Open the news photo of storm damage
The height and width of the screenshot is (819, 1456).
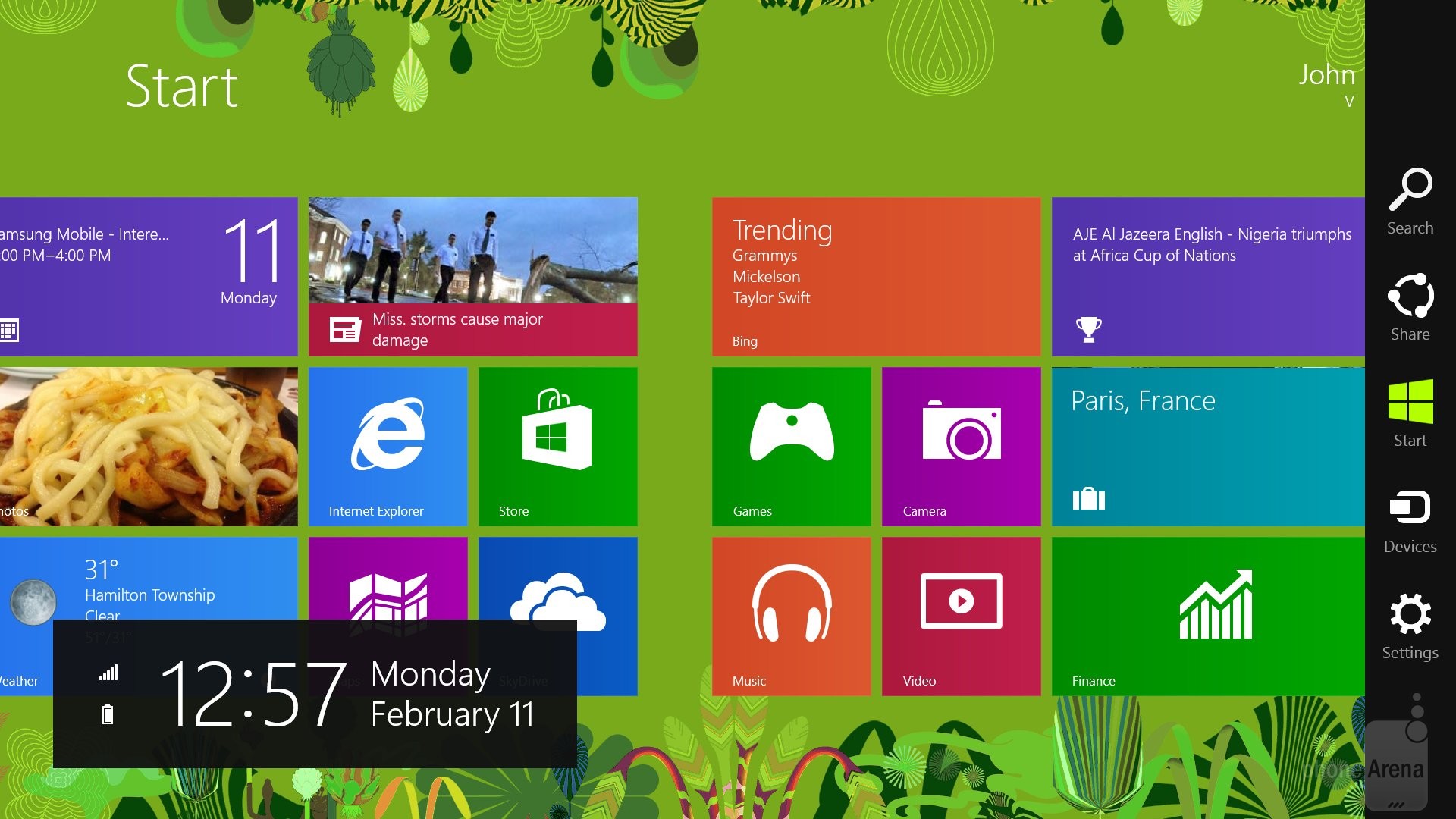point(473,250)
